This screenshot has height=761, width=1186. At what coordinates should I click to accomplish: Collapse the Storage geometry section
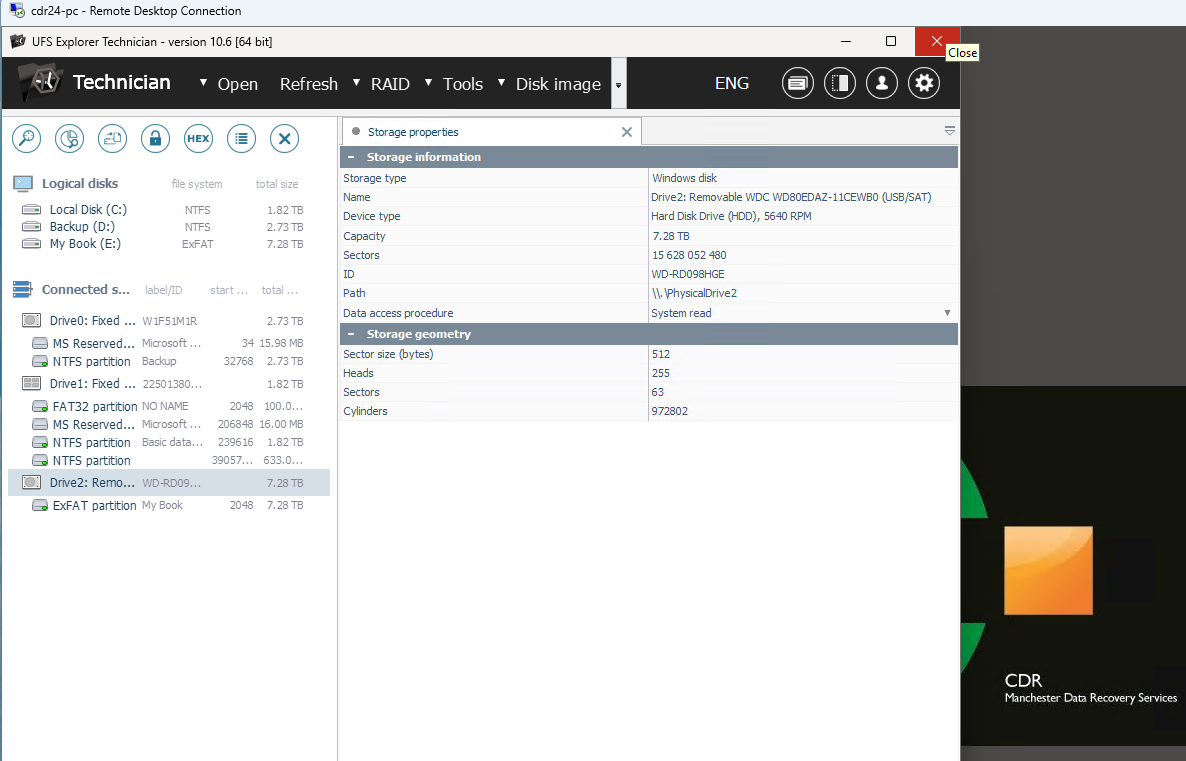tap(351, 334)
